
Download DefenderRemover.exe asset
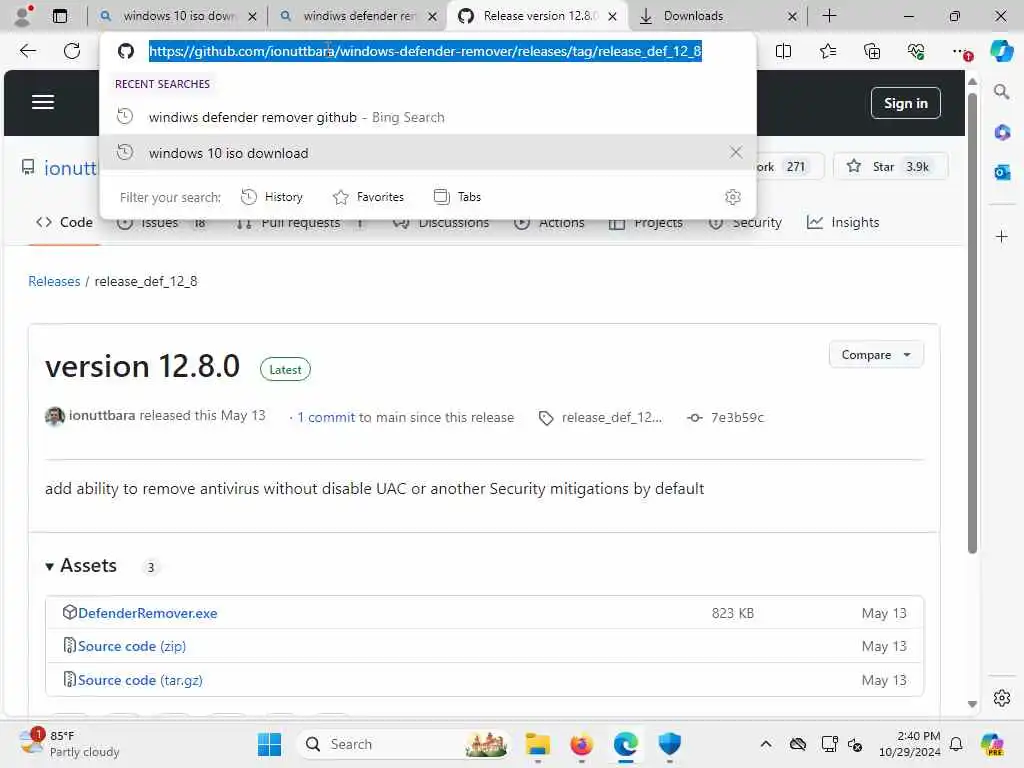coord(148,613)
